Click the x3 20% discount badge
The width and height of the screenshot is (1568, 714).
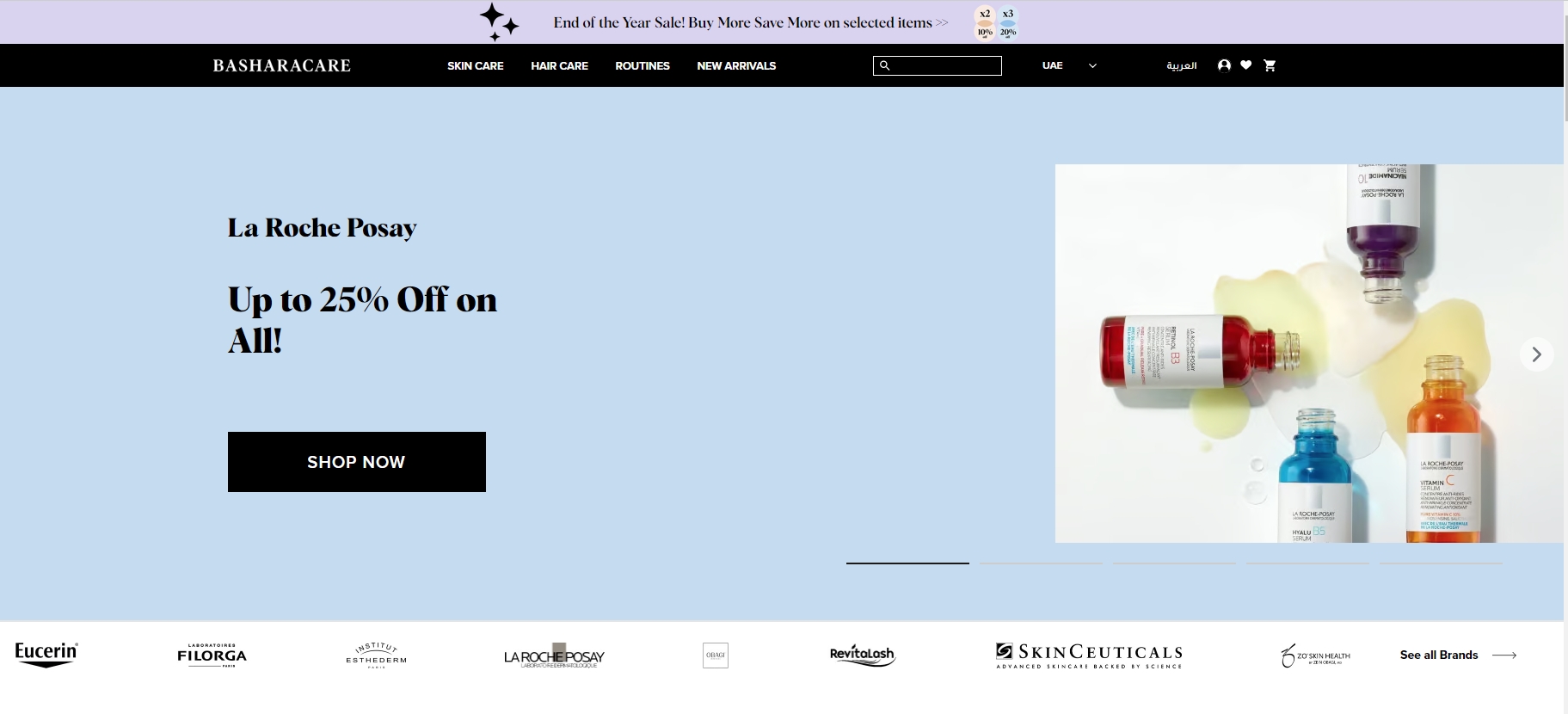coord(1008,22)
